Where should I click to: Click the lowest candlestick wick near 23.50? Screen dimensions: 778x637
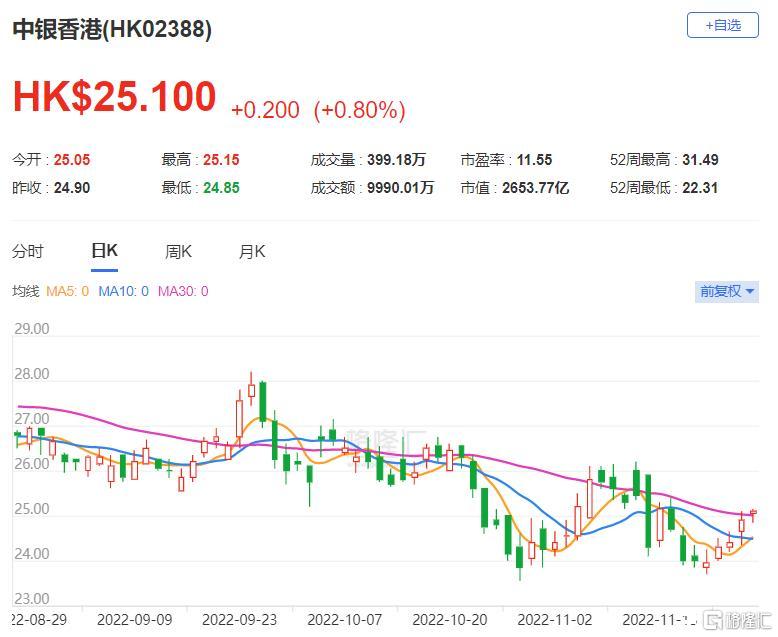(519, 558)
